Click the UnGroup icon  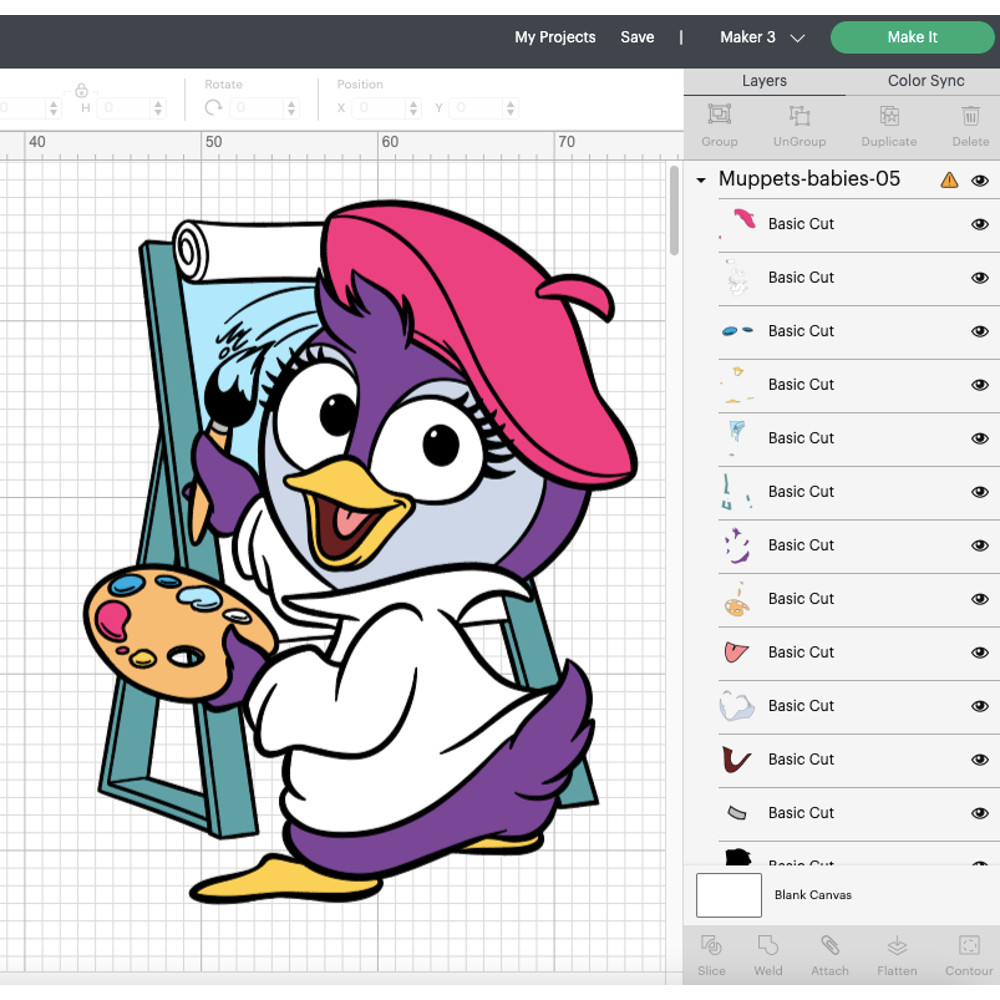799,125
